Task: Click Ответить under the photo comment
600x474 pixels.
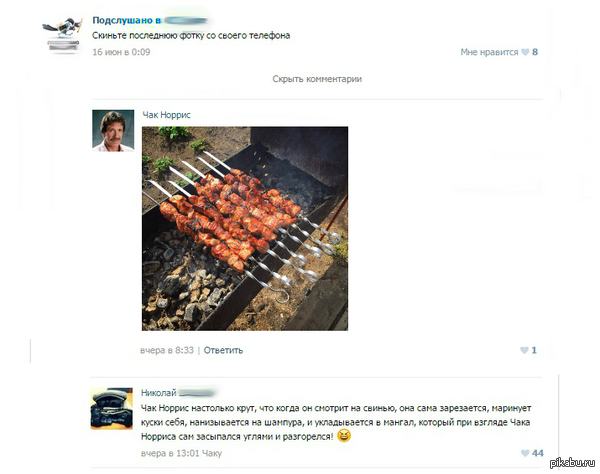Action: click(223, 350)
